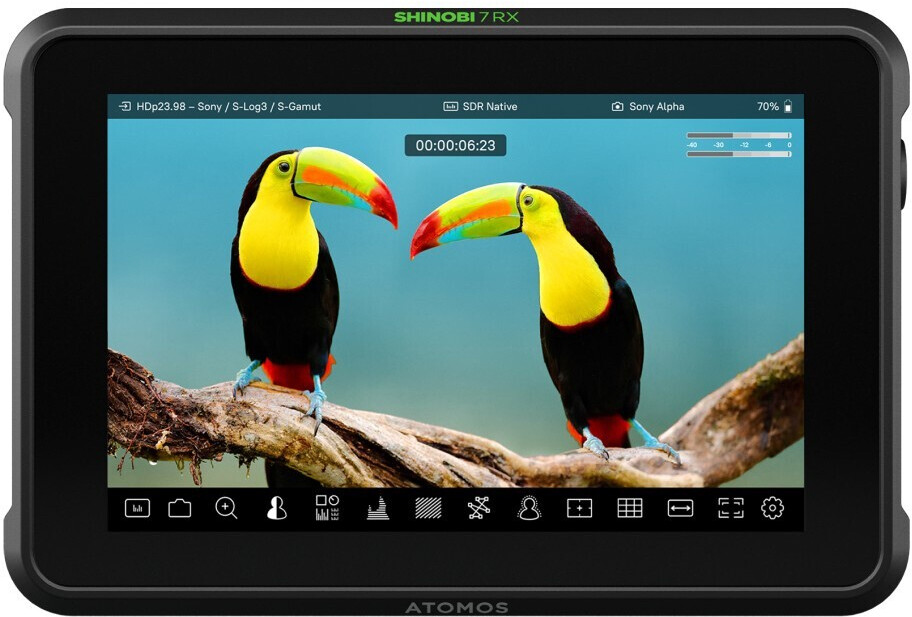Image resolution: width=912 pixels, height=617 pixels.
Task: Tap the folder icon in bottom toolbar
Action: point(180,508)
